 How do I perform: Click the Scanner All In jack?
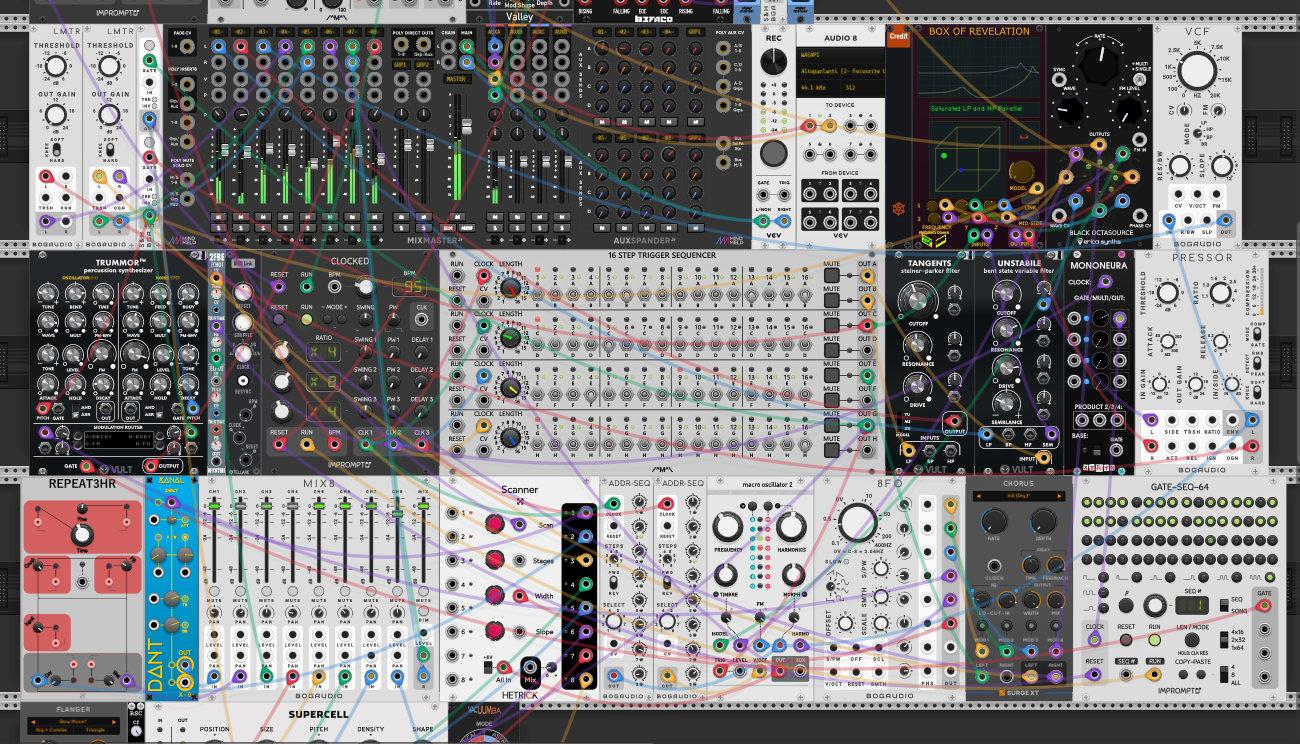(x=502, y=667)
